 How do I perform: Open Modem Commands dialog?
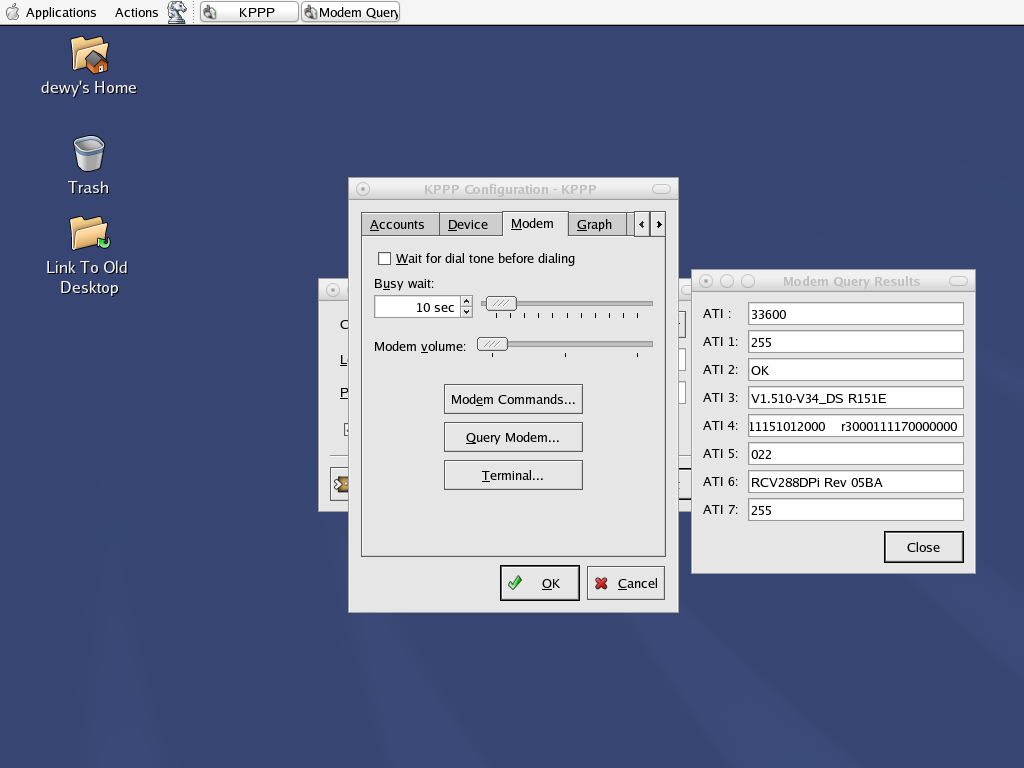pyautogui.click(x=513, y=399)
